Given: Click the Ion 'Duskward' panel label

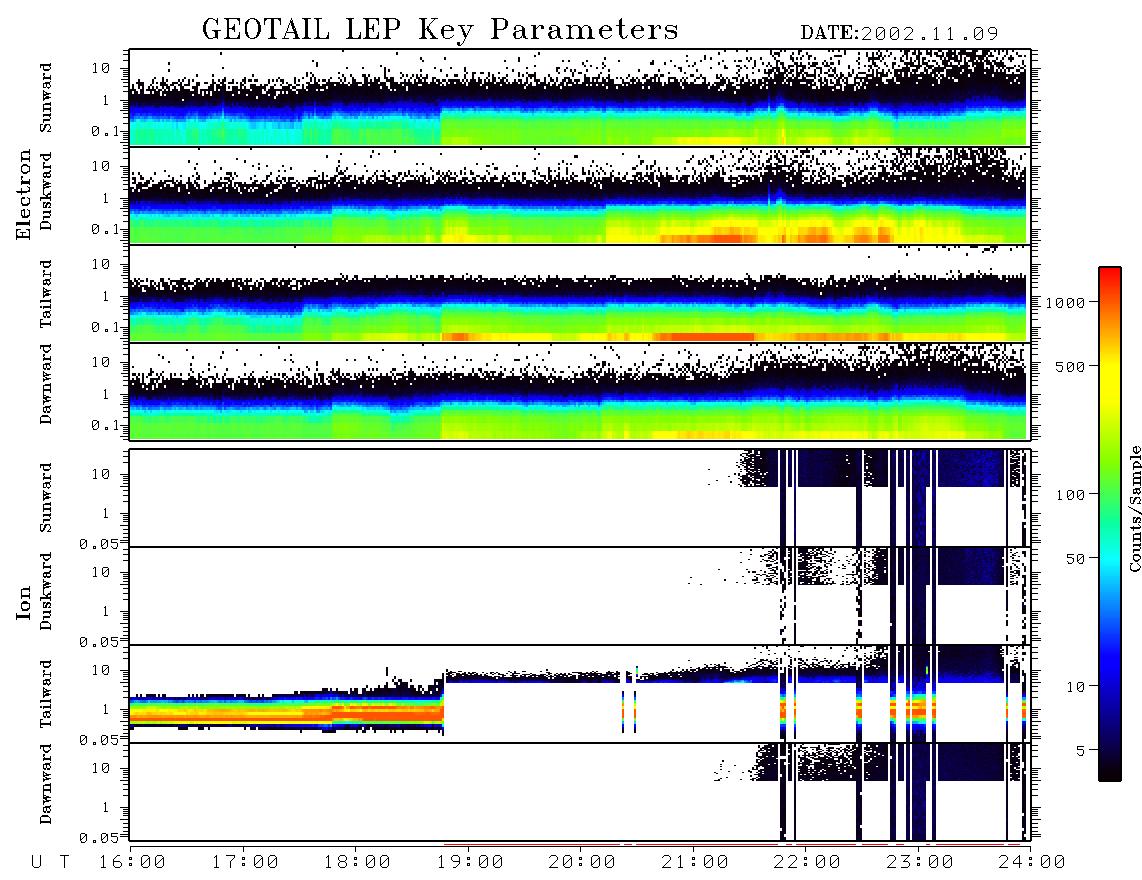Looking at the screenshot, I should coord(46,592).
